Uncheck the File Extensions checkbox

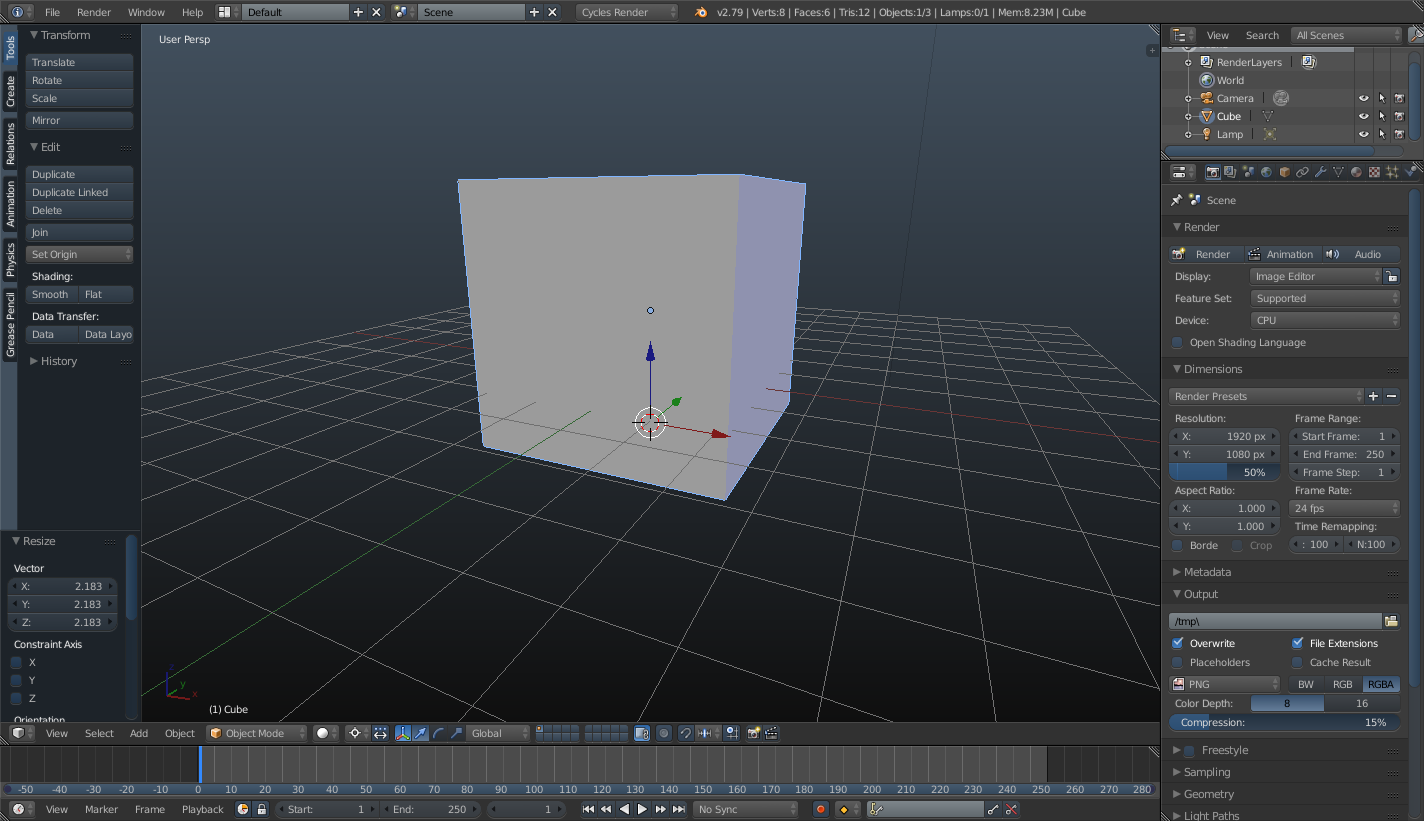[1297, 643]
